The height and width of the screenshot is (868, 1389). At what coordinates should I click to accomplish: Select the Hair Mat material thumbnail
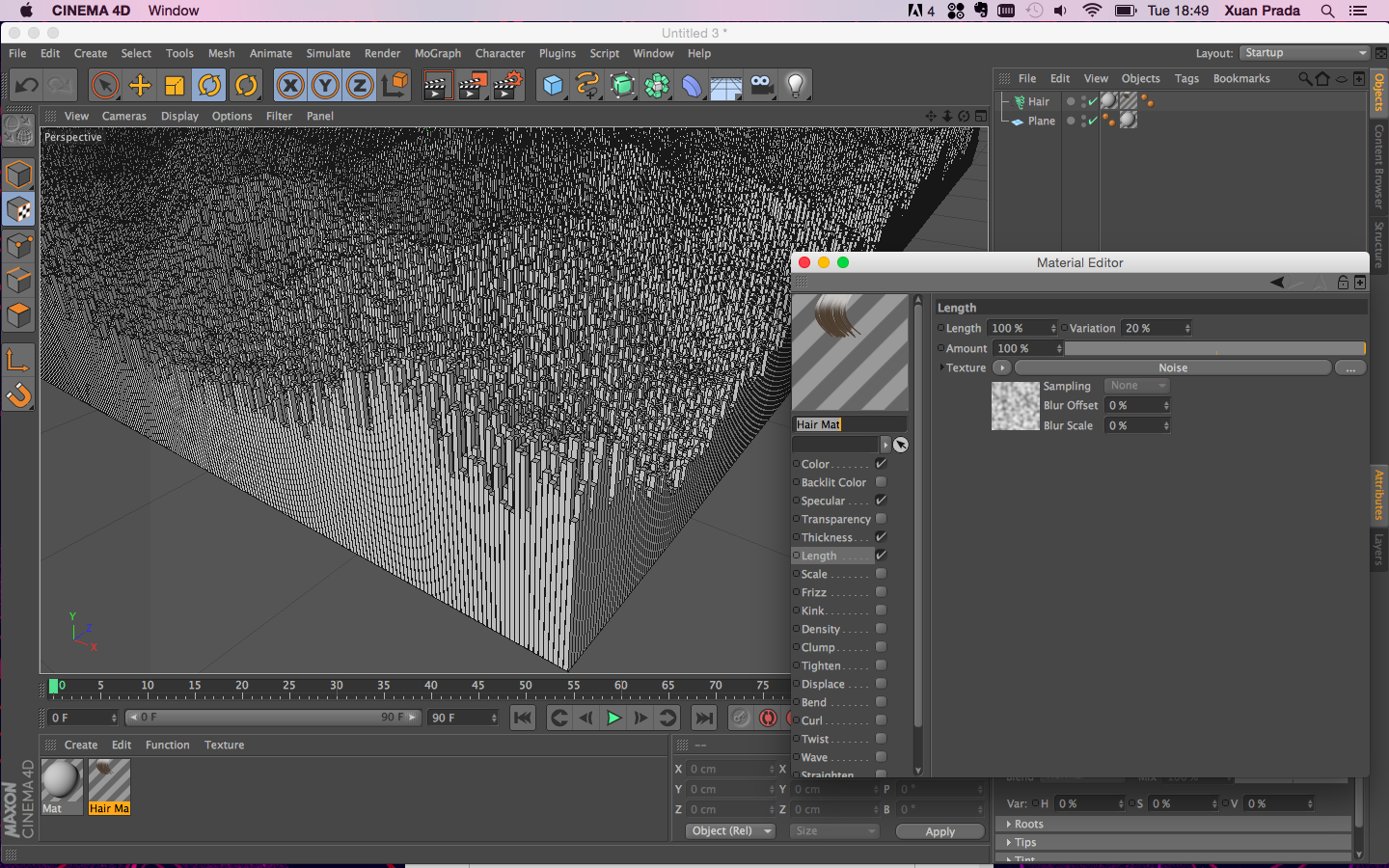click(109, 781)
